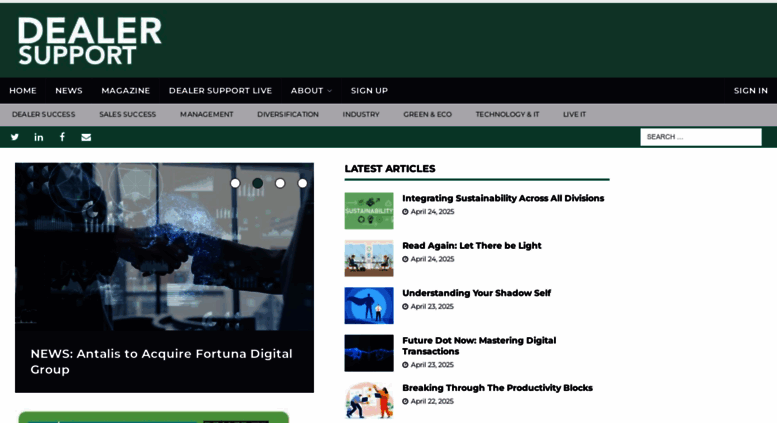Open the News menu item

[69, 91]
